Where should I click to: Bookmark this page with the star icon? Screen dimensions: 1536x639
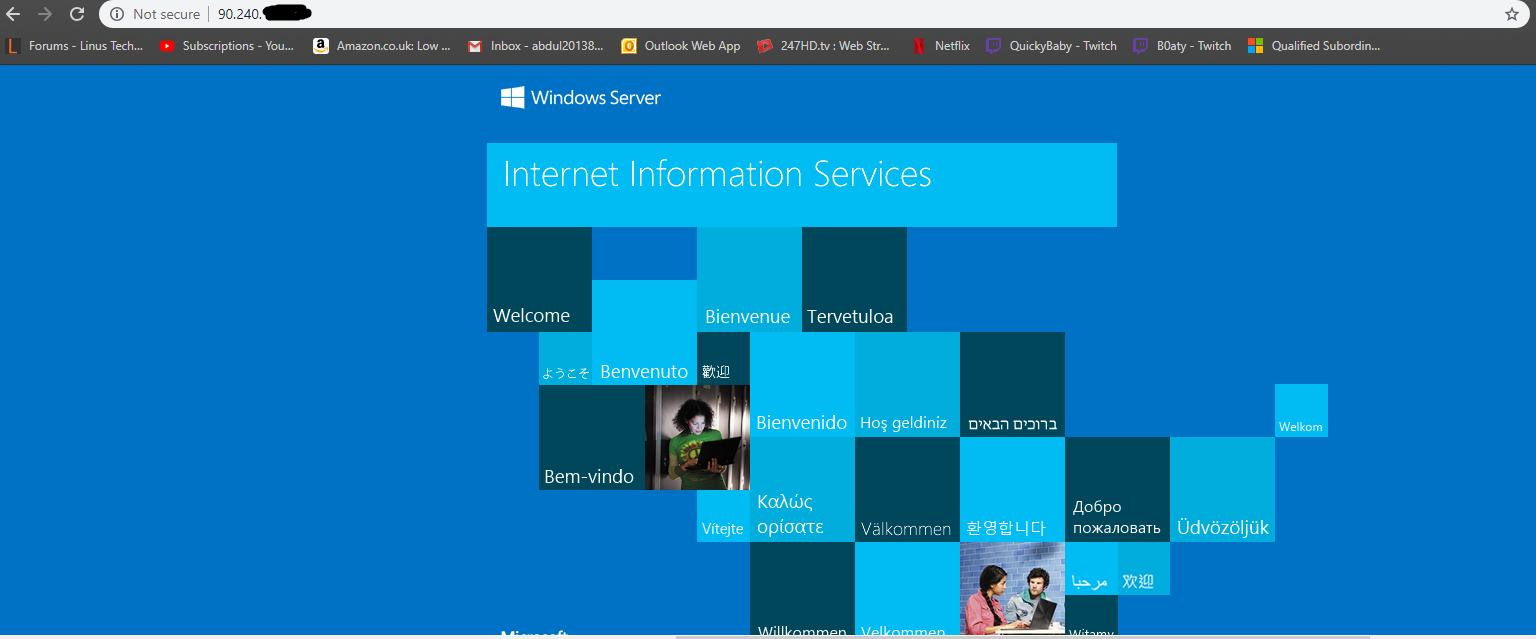coord(1512,14)
